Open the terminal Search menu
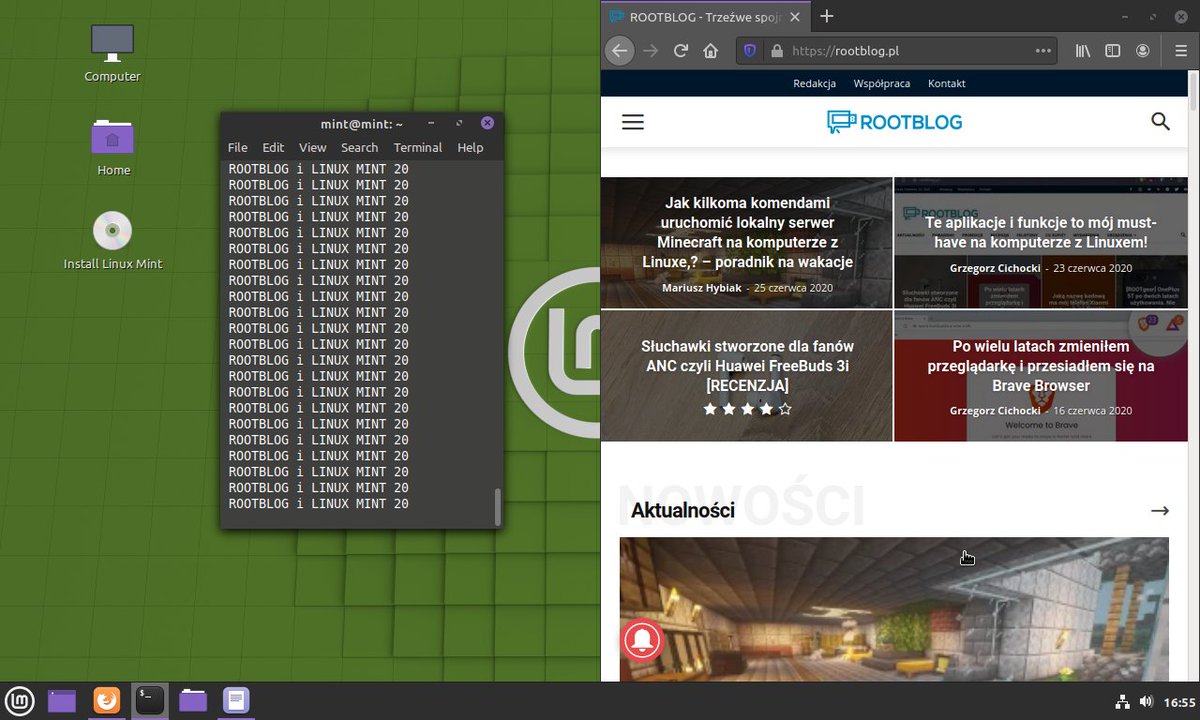 [359, 148]
